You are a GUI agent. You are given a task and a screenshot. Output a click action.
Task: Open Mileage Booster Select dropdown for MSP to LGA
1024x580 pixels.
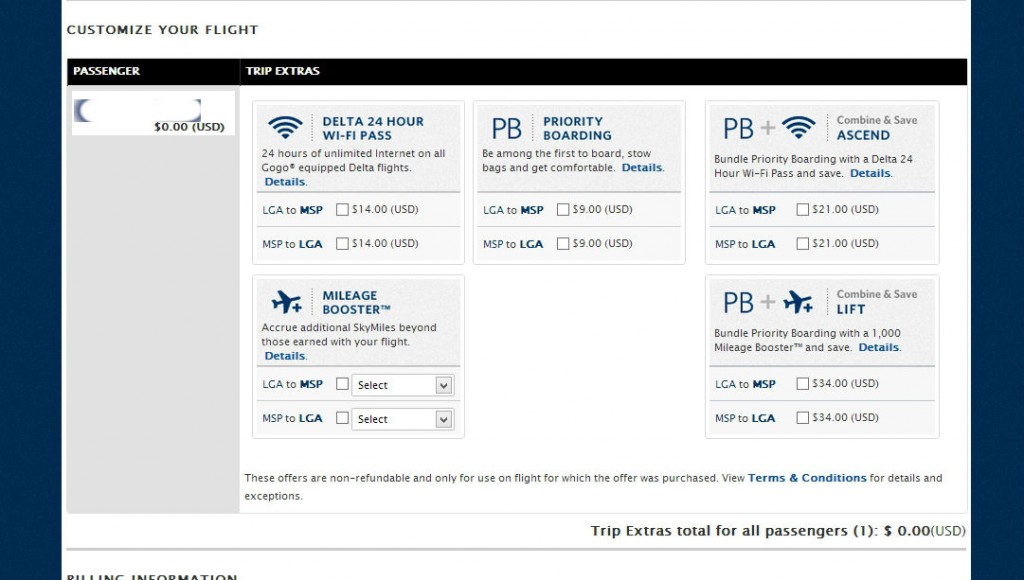(402, 419)
